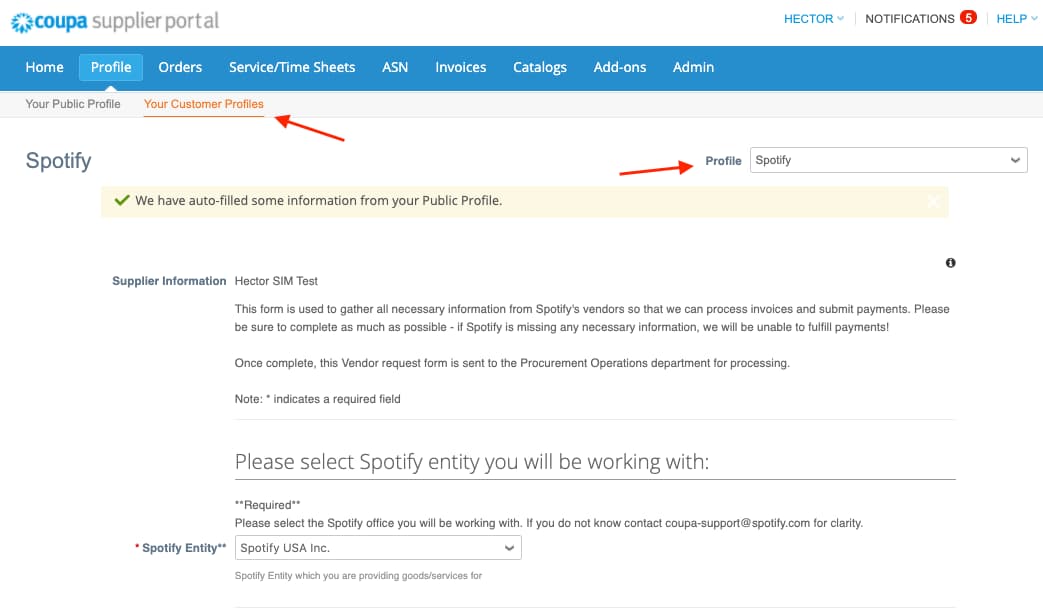The height and width of the screenshot is (609, 1043).
Task: Click the info icon above the form
Action: point(950,263)
